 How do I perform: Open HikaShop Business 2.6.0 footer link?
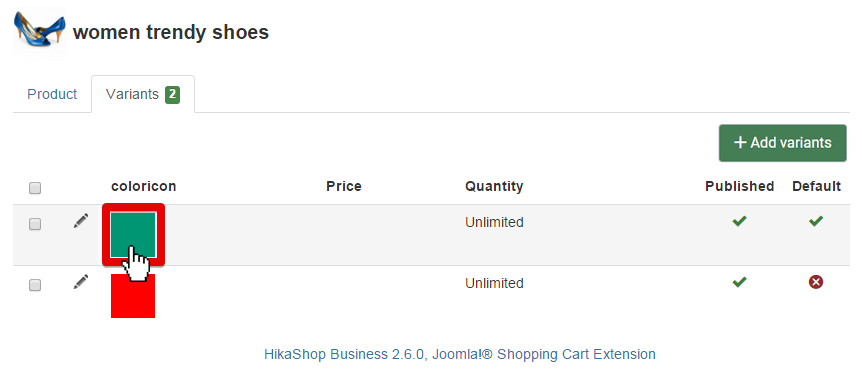click(x=460, y=354)
